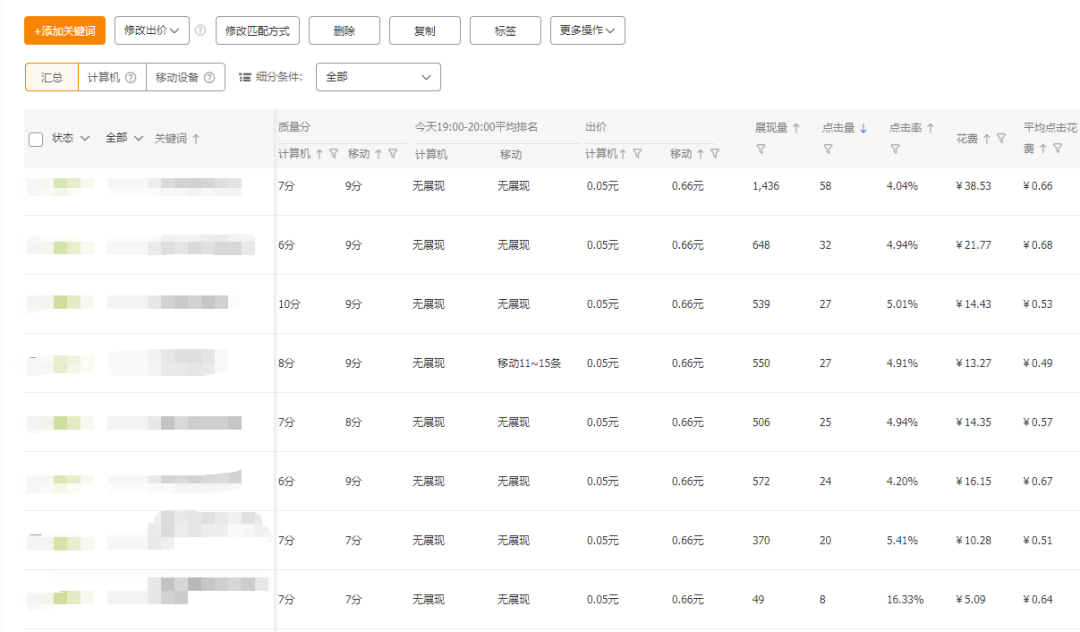Tick the select-all checkbox in table header
Screen dimensions: 1080x632
36,139
